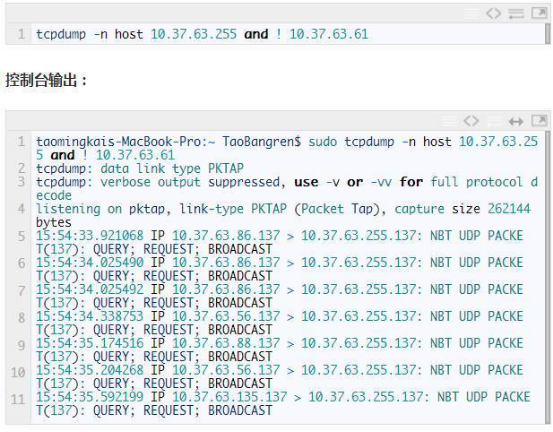Select the 15:54:33.921068 packet line

tap(279, 242)
